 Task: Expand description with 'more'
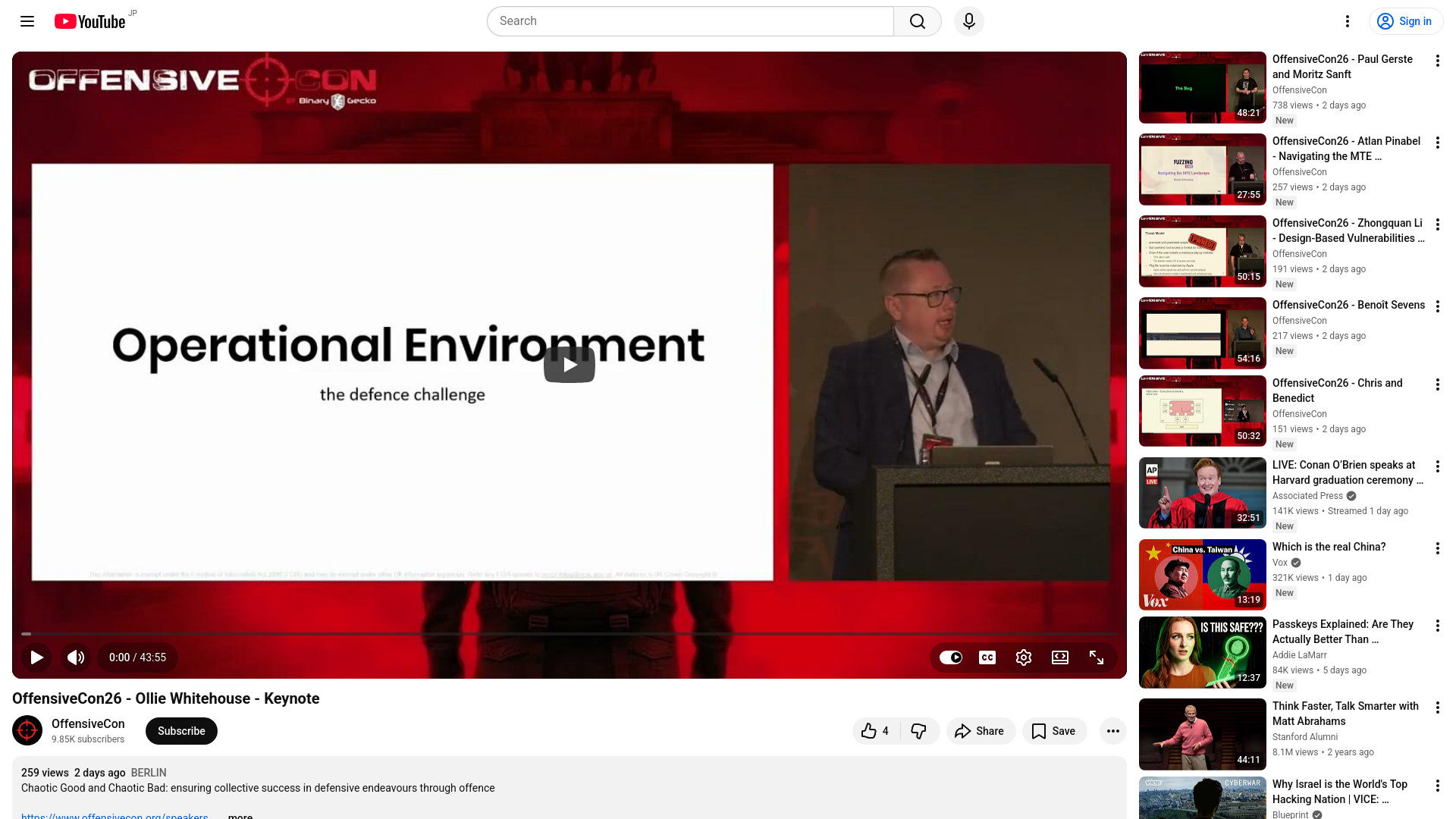(x=240, y=816)
